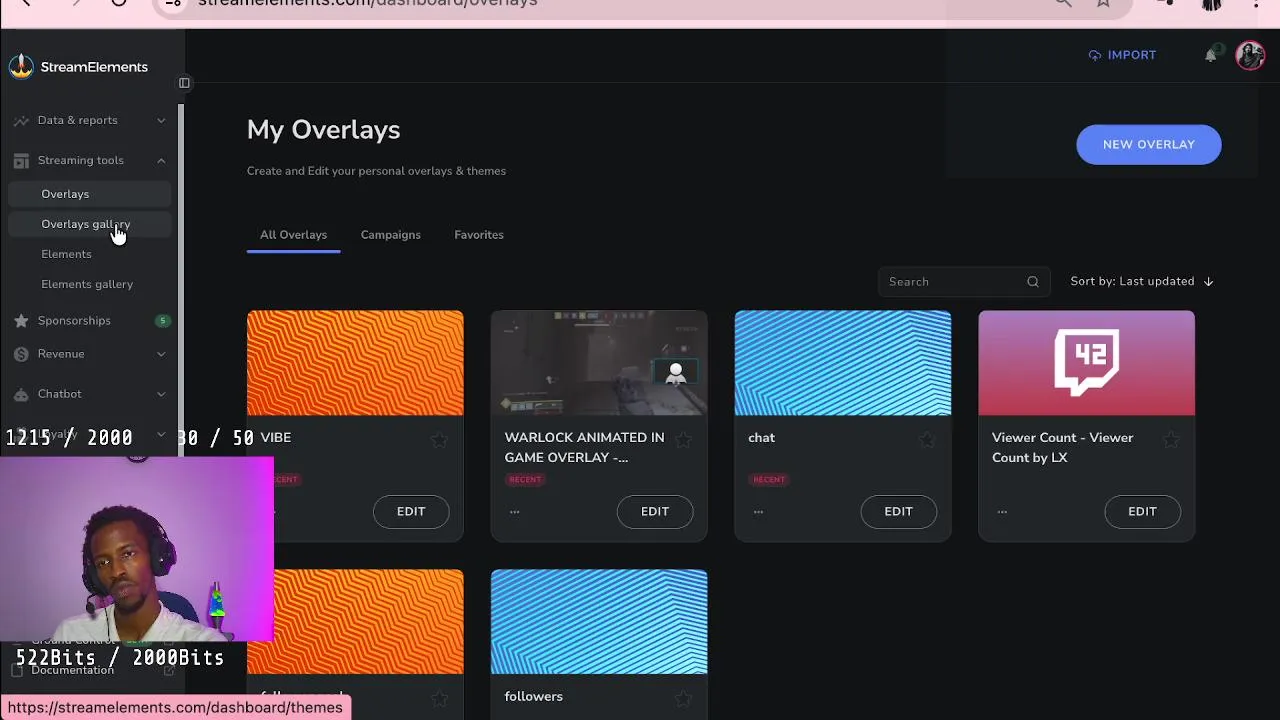Click the browser address bar URL

(x=368, y=3)
